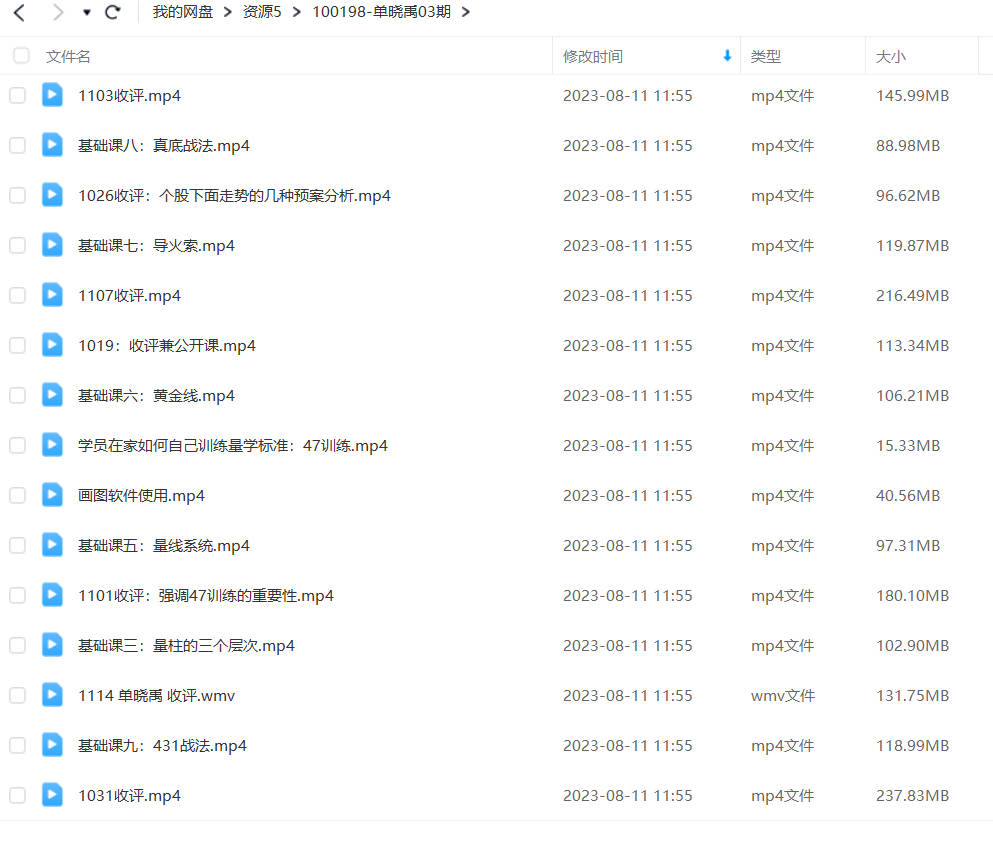Image resolution: width=993 pixels, height=846 pixels.
Task: Click video icon of 基础课八：真底战法.mp4
Action: tap(52, 145)
